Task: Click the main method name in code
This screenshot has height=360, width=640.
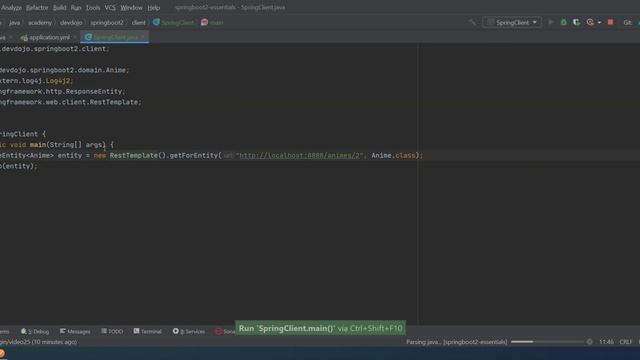Action: tap(38, 145)
